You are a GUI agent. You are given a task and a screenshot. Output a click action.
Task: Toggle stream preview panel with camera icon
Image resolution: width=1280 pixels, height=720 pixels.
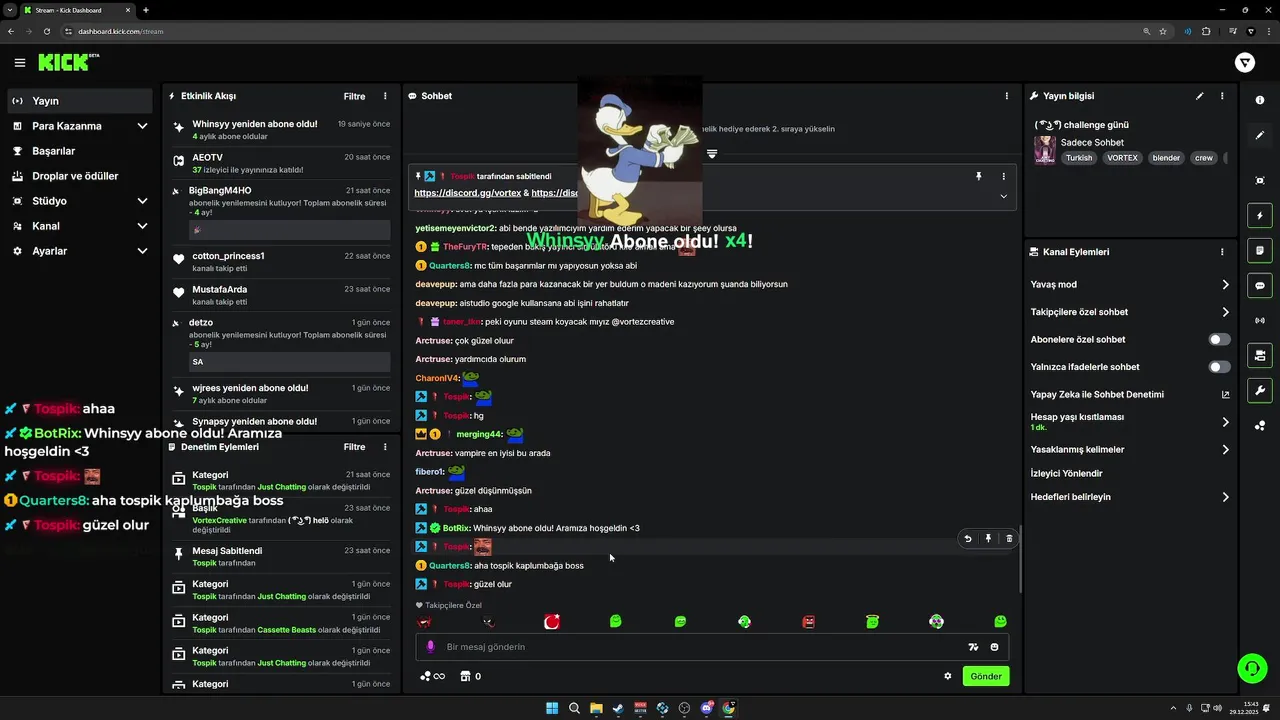pos(1260,355)
